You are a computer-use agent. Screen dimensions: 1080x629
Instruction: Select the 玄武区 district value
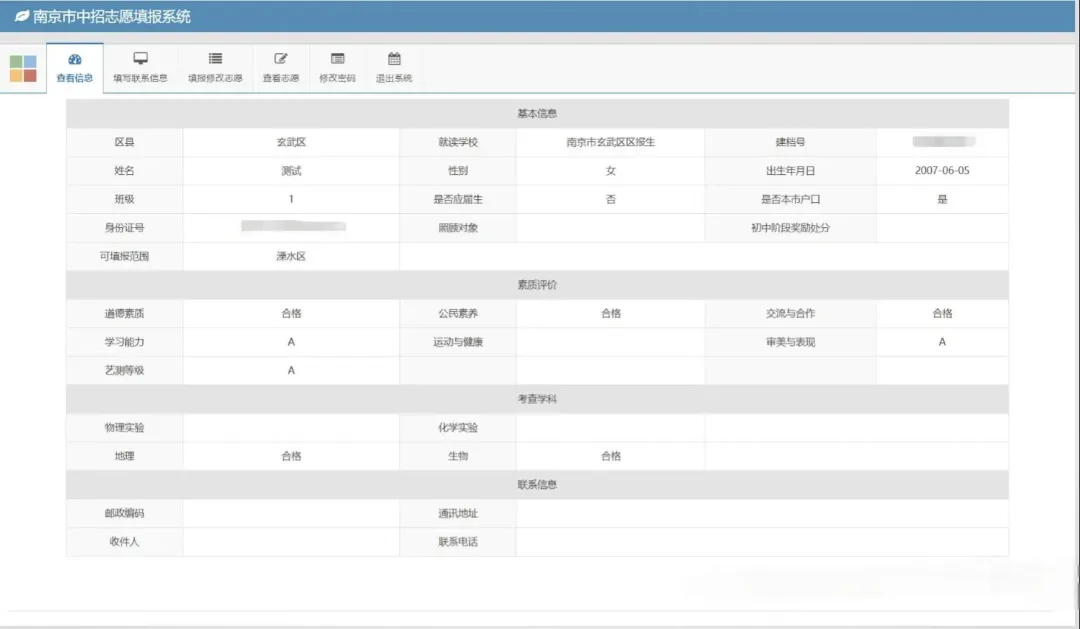[291, 142]
